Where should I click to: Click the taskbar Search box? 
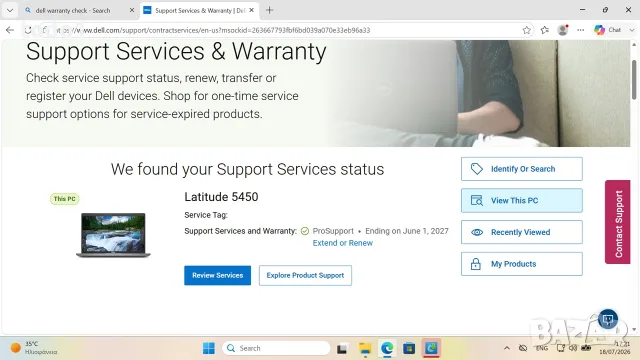click(276, 348)
